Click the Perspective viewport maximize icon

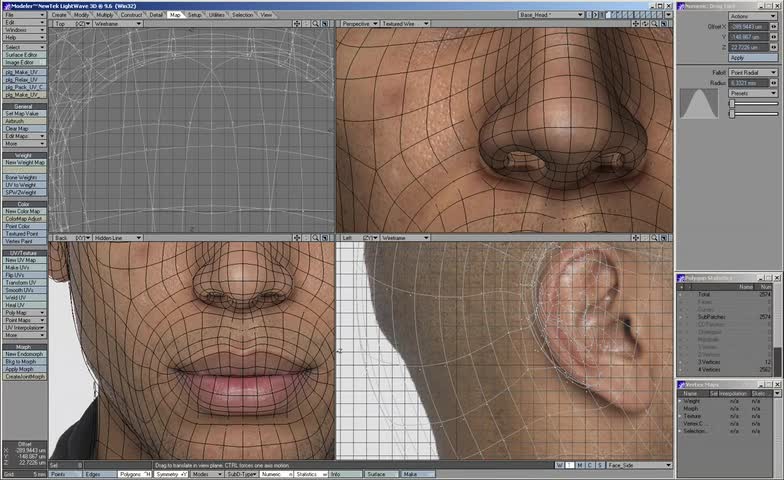click(666, 23)
